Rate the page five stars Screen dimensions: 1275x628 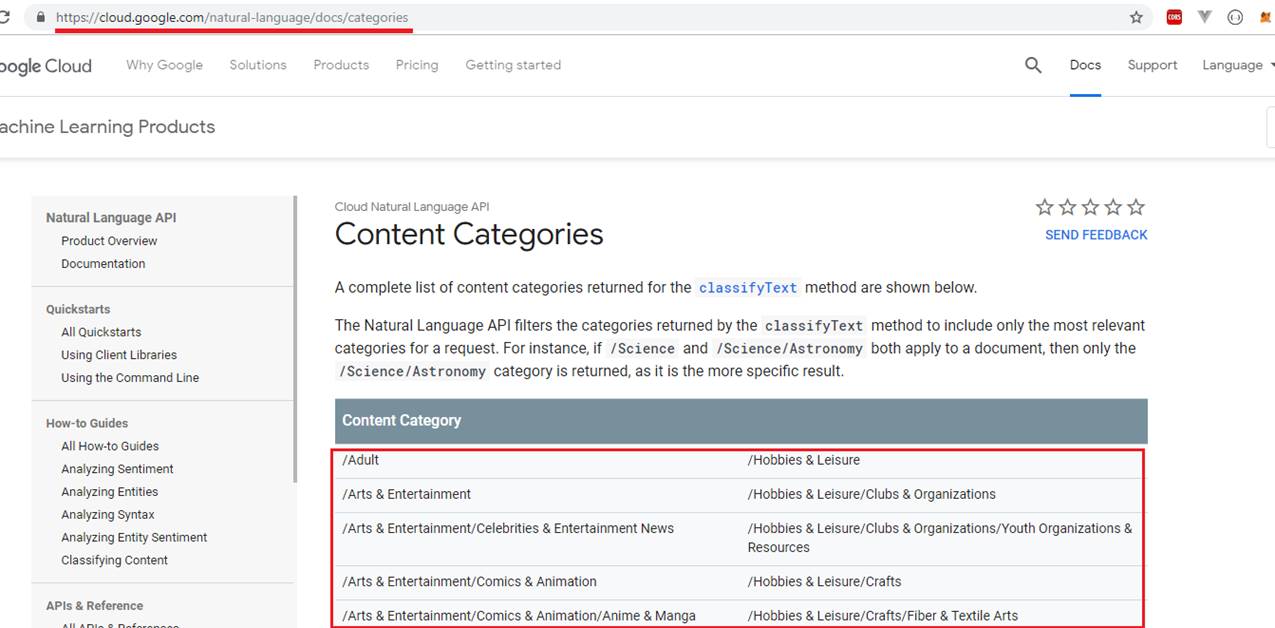[x=1136, y=207]
